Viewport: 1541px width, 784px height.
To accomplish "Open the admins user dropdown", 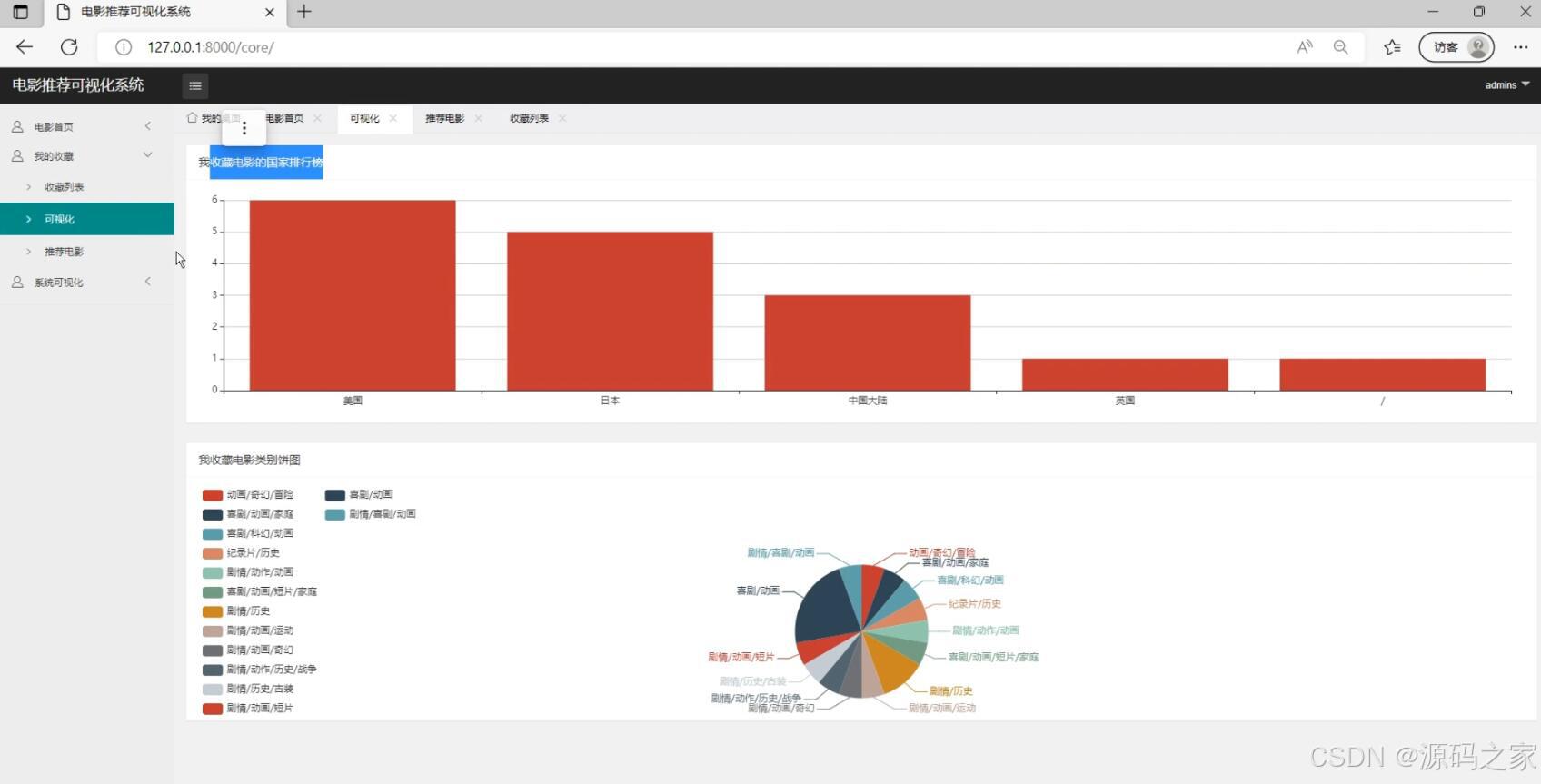I will coord(1507,85).
